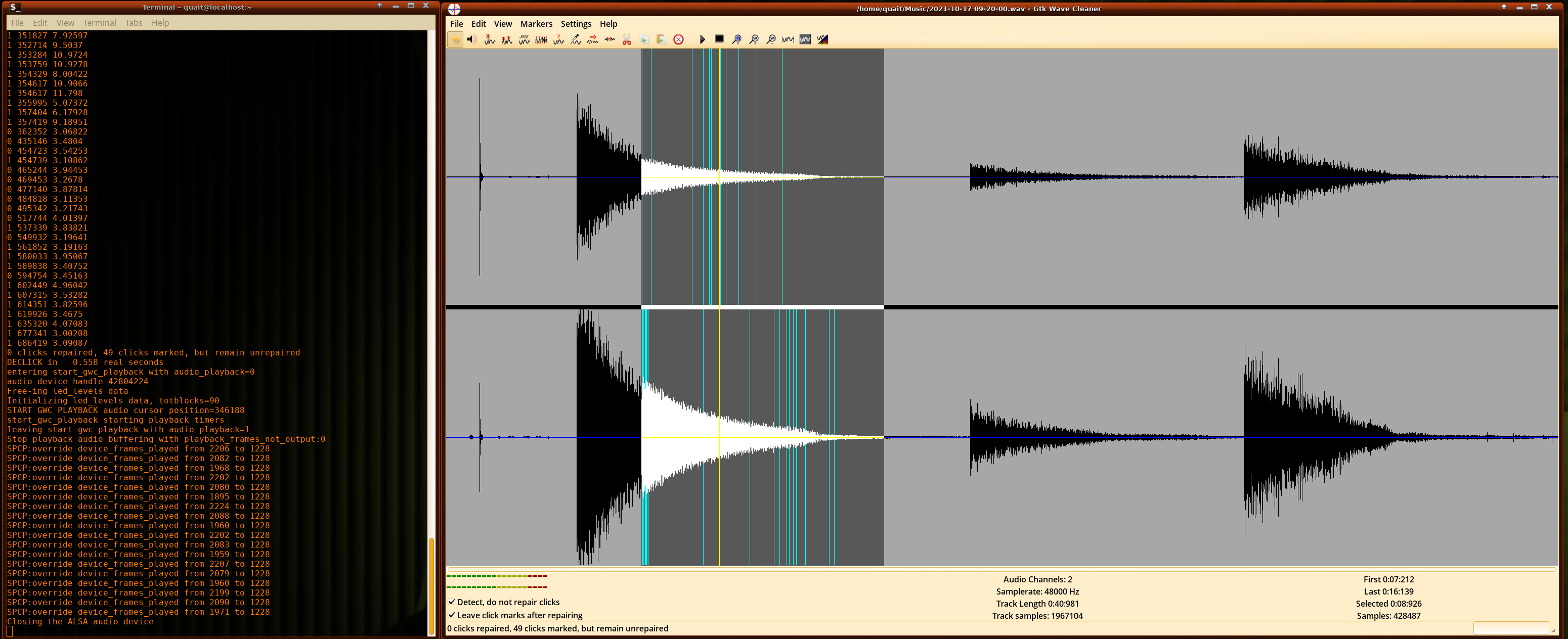Open the Markers menu in Wave Cleaner

coord(536,24)
